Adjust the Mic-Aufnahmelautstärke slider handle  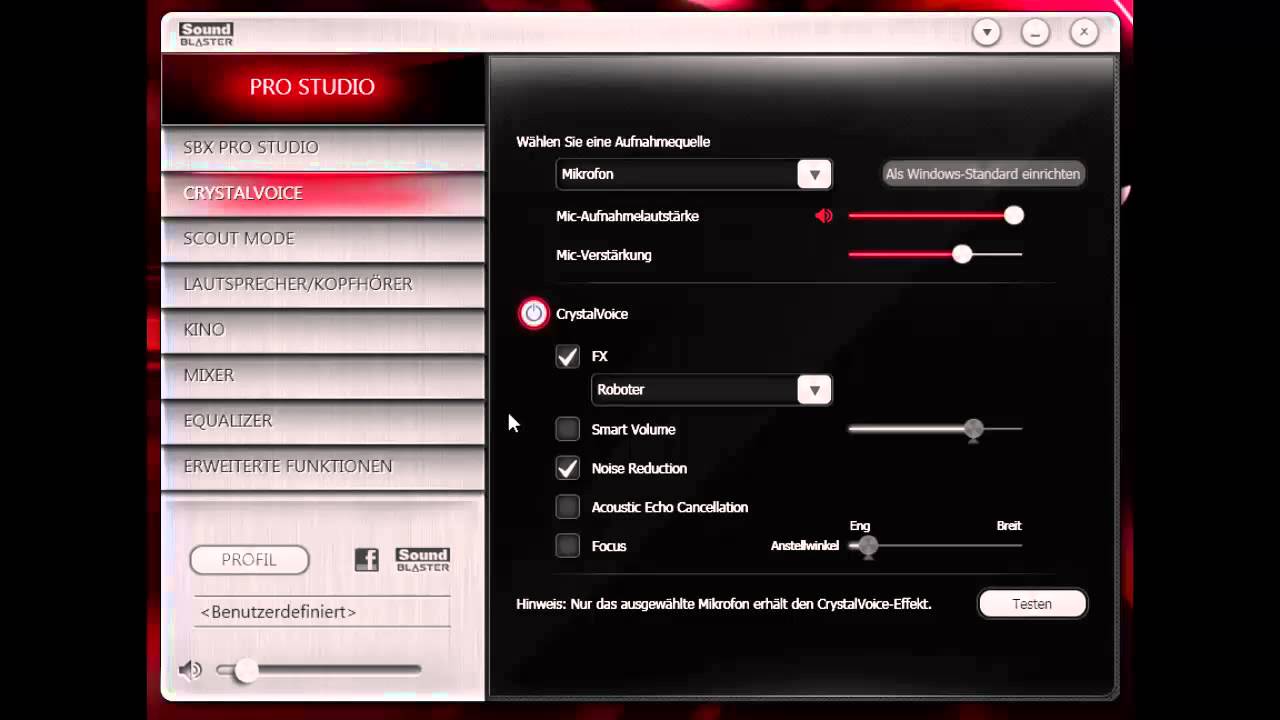pos(1014,215)
